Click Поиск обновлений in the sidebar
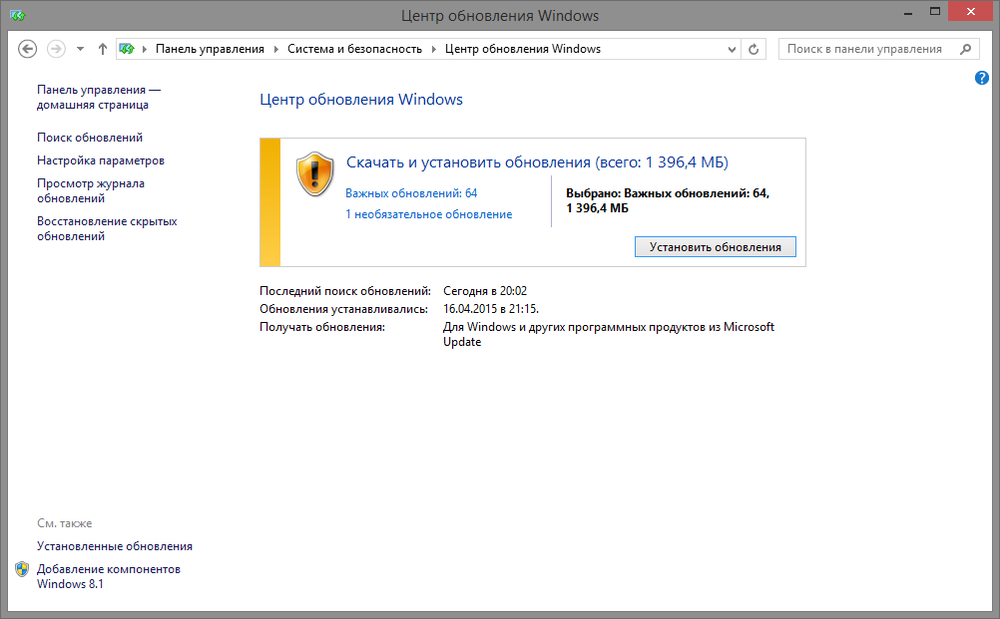Image resolution: width=1000 pixels, height=619 pixels. [90, 138]
